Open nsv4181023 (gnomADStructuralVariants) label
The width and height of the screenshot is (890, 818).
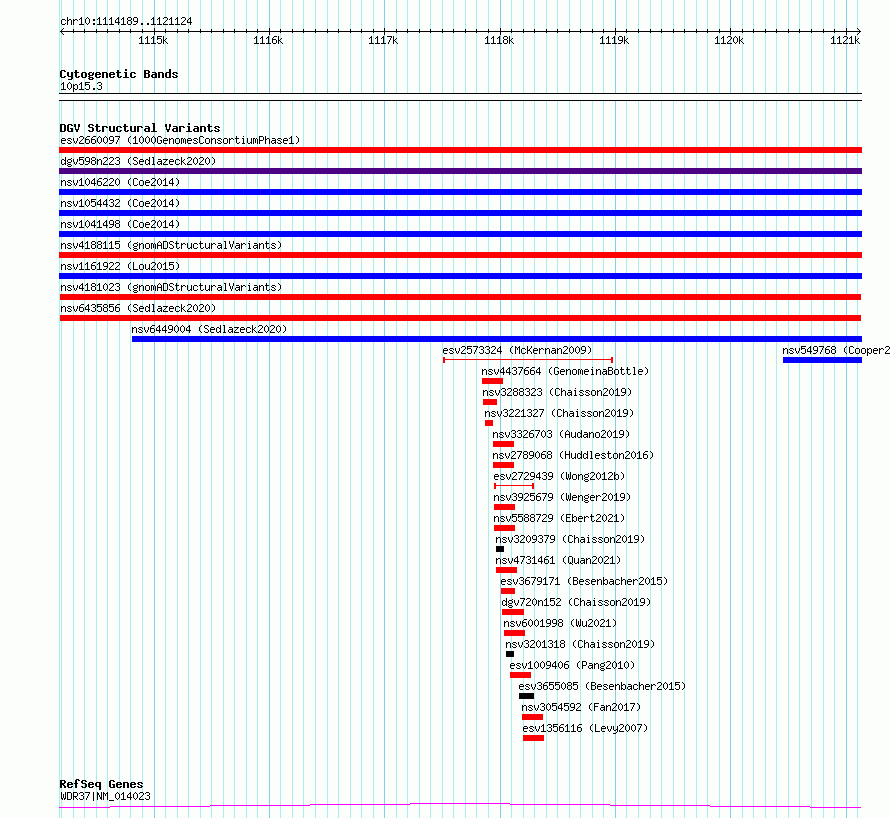click(171, 287)
